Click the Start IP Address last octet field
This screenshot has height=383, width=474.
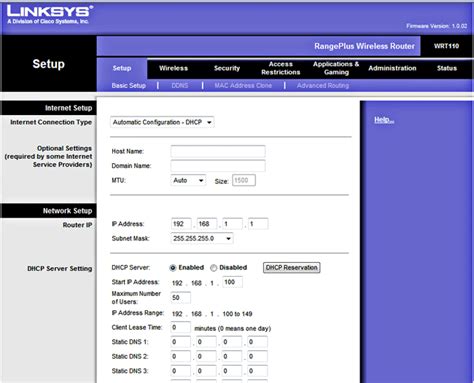tap(232, 282)
